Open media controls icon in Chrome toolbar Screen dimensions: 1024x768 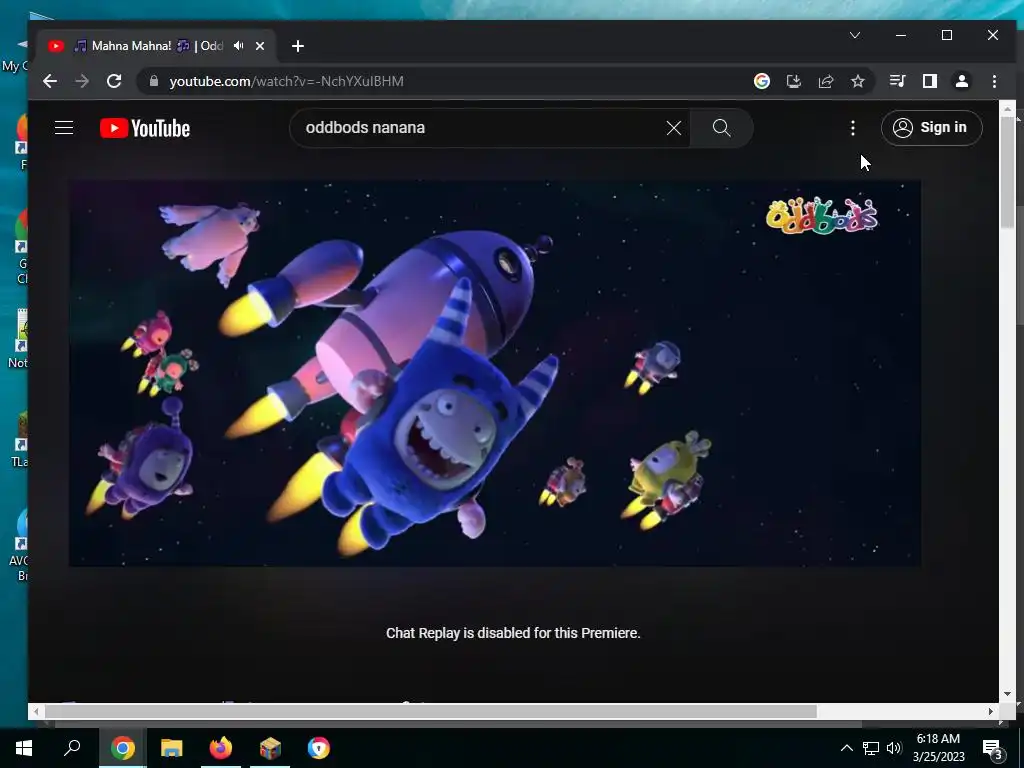[x=897, y=81]
